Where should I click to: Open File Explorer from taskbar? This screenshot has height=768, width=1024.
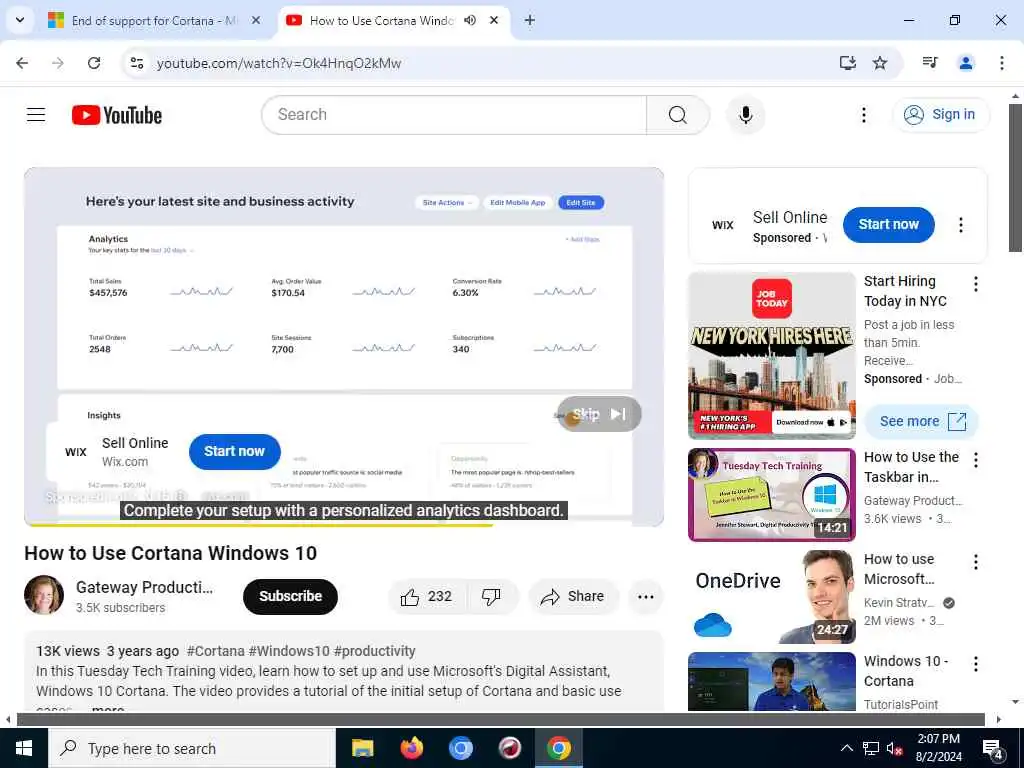[362, 748]
